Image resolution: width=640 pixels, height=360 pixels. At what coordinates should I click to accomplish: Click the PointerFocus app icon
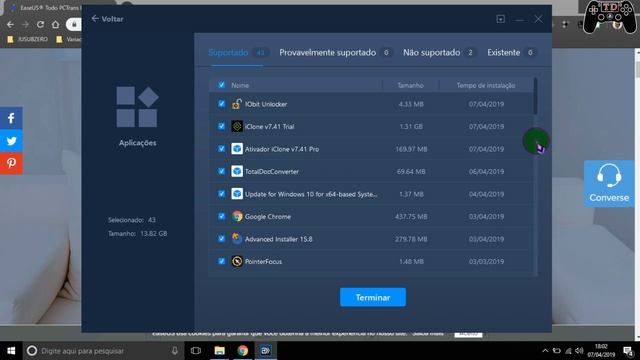[237, 261]
